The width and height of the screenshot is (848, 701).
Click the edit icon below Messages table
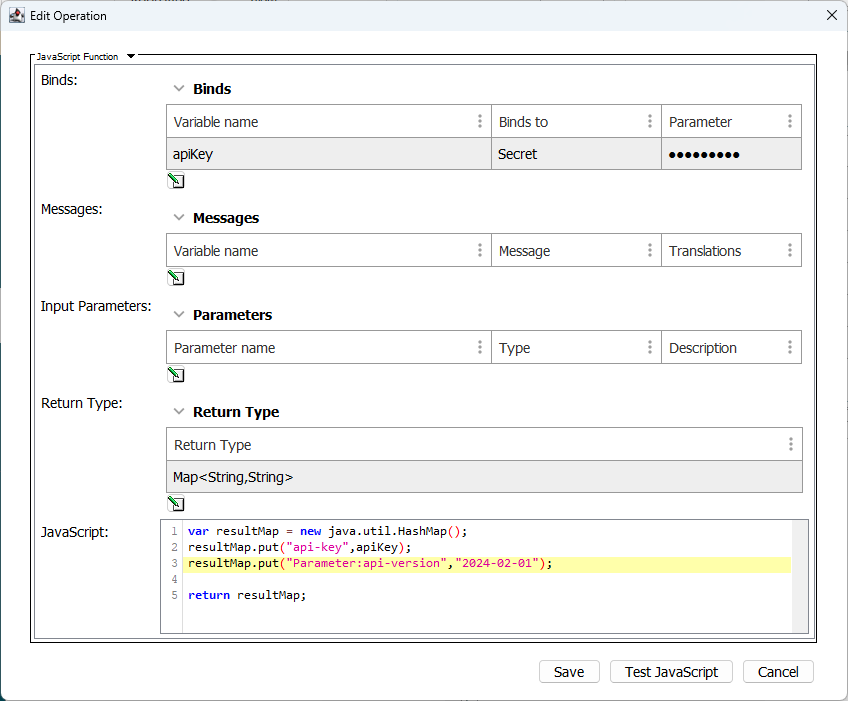(176, 278)
